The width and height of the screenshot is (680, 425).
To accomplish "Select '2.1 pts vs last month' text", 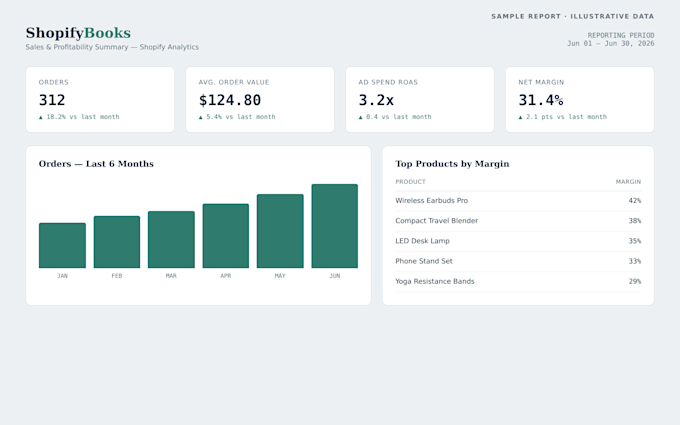I will [566, 117].
